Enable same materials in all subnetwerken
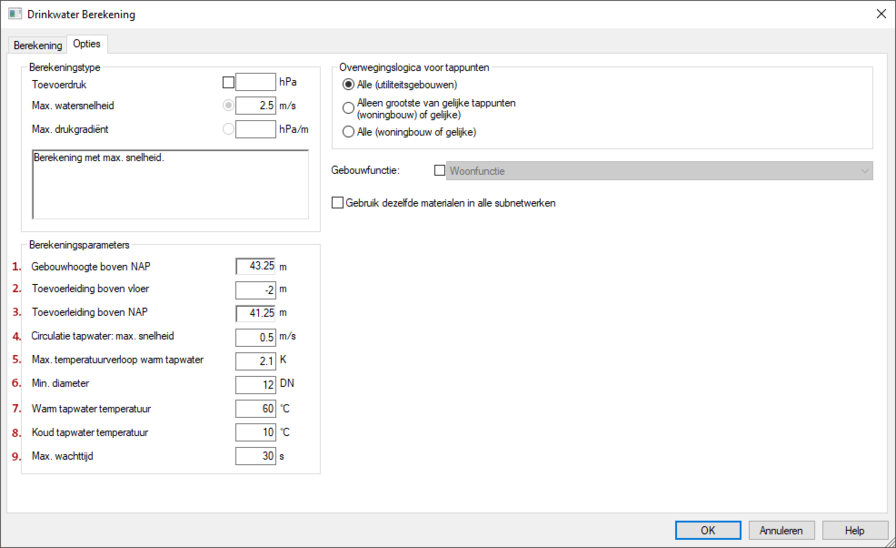Viewport: 896px width, 548px height. (x=337, y=203)
